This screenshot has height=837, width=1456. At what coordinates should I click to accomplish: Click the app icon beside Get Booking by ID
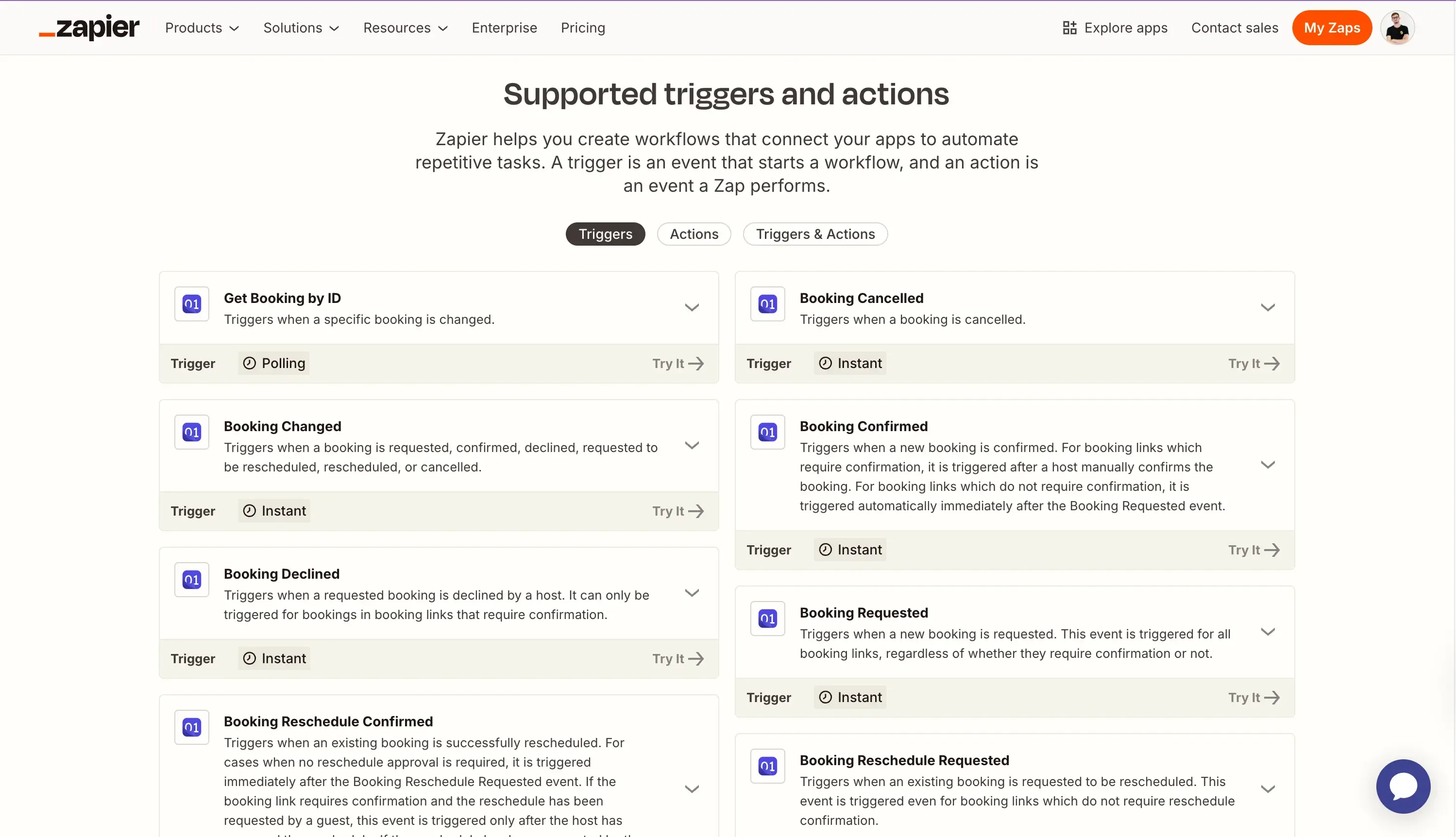point(191,303)
